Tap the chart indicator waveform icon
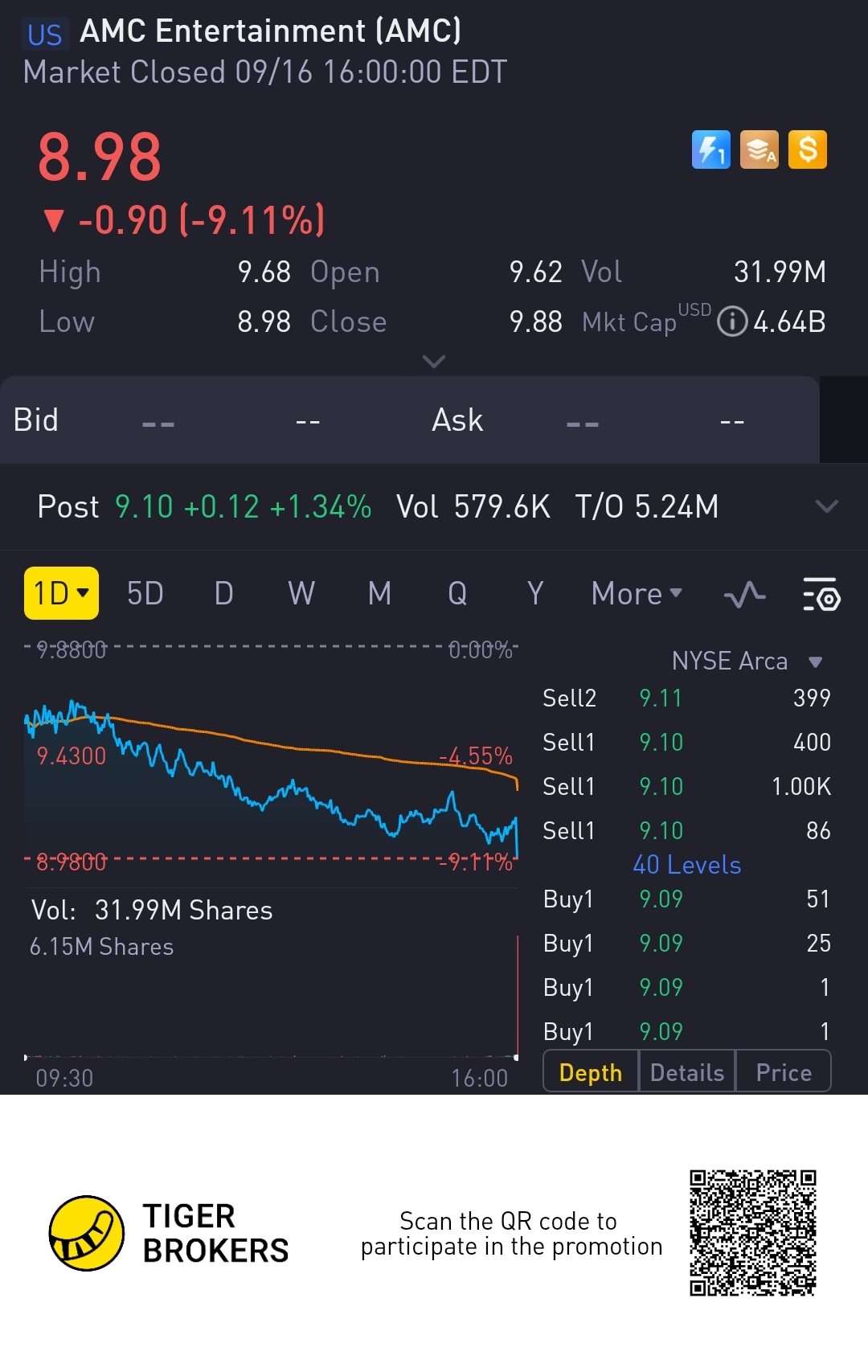Screen dimensions: 868x1372 [x=744, y=595]
